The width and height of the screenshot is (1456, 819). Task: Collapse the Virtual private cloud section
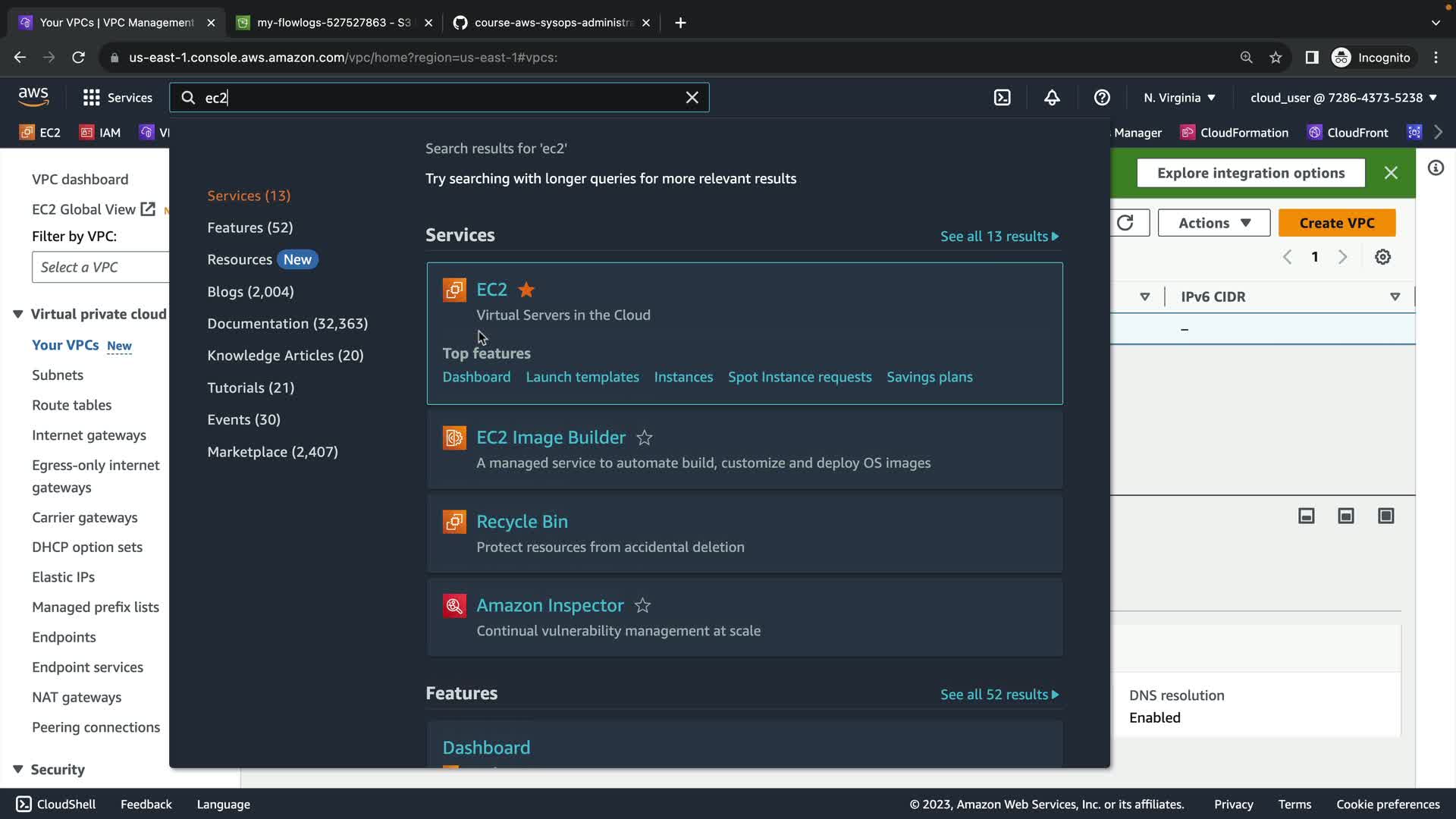[x=18, y=314]
